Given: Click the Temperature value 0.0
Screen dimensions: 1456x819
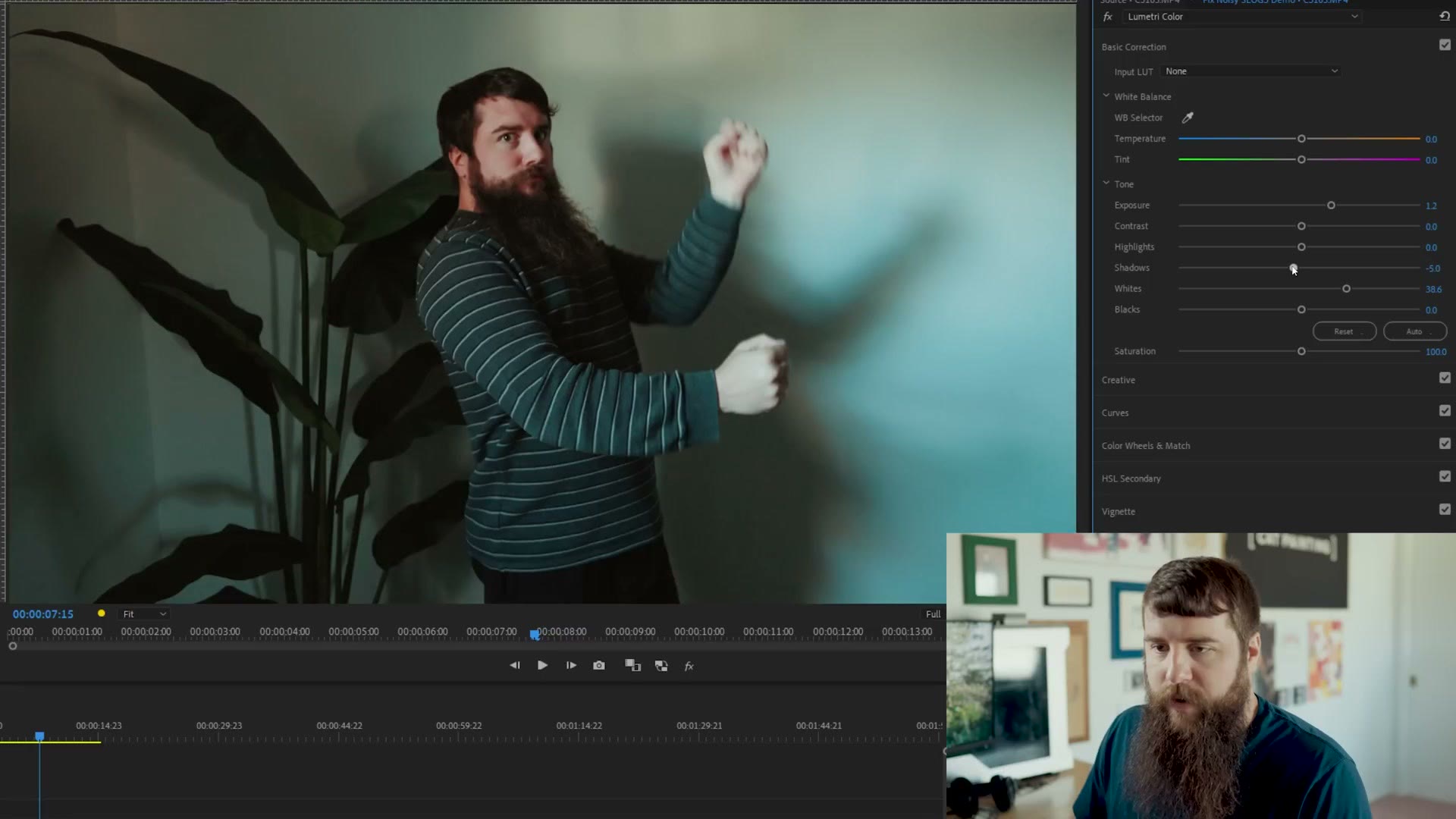Looking at the screenshot, I should tap(1431, 140).
